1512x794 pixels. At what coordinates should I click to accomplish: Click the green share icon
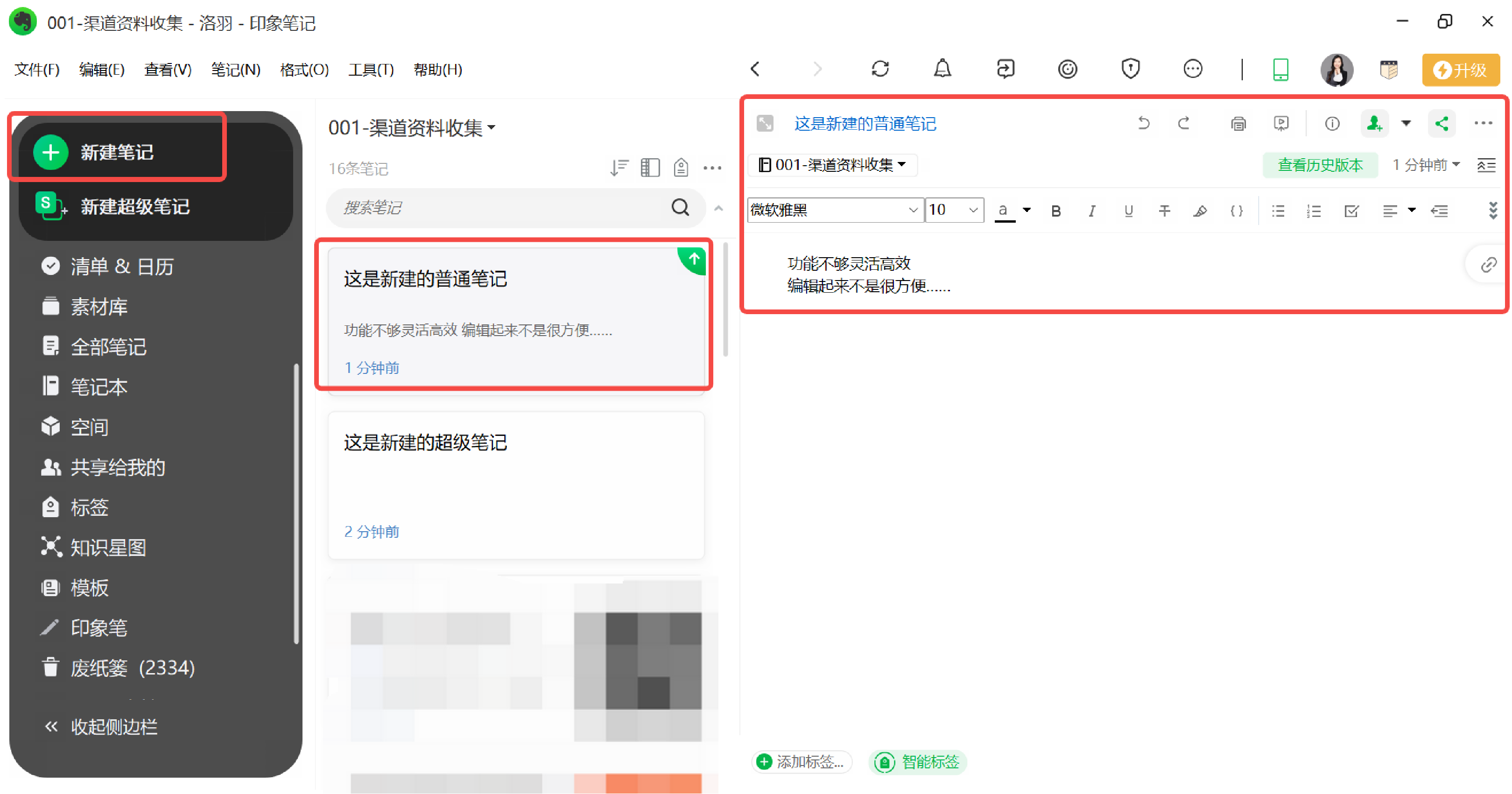click(x=1441, y=123)
